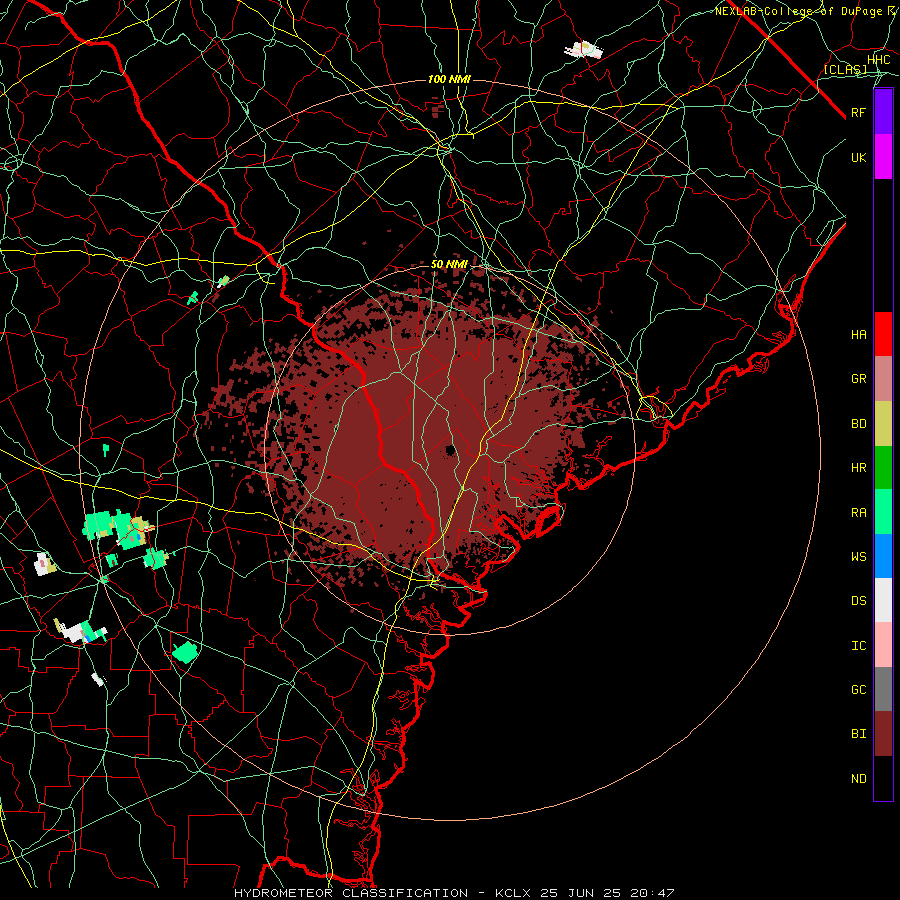Click the HR legend label
This screenshot has width=900, height=900.
[859, 468]
